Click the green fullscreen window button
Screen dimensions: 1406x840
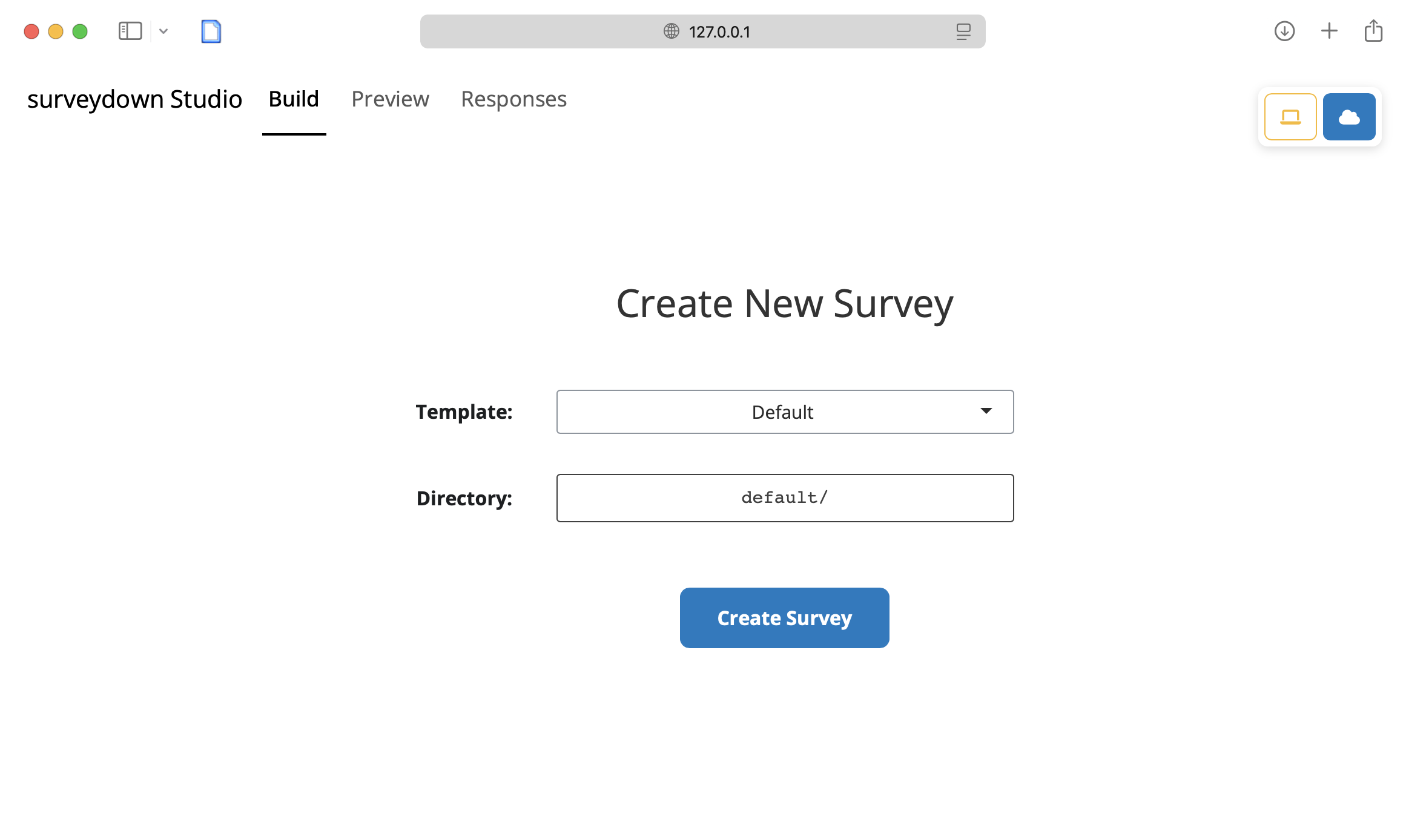[x=80, y=31]
